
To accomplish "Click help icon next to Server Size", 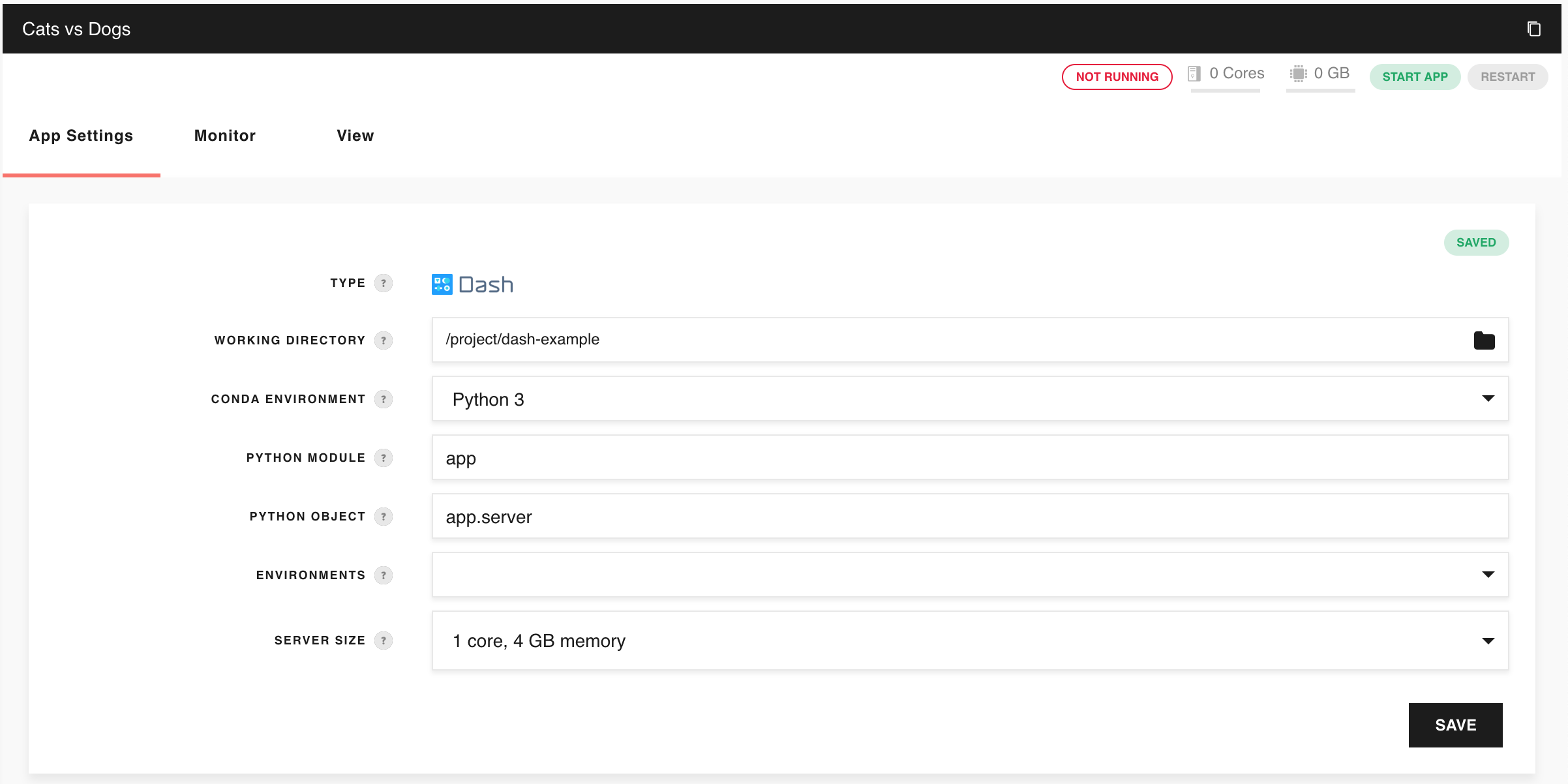I will coord(384,641).
